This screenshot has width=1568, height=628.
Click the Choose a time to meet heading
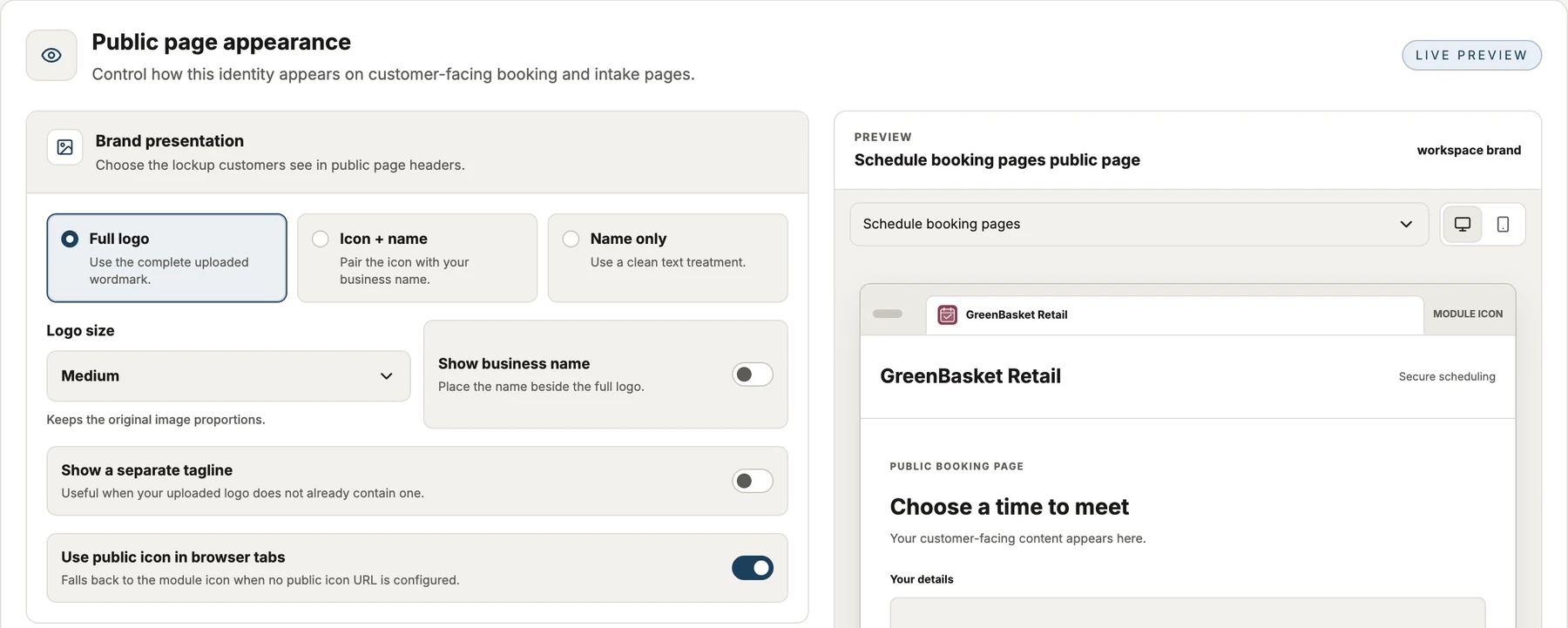(1009, 507)
